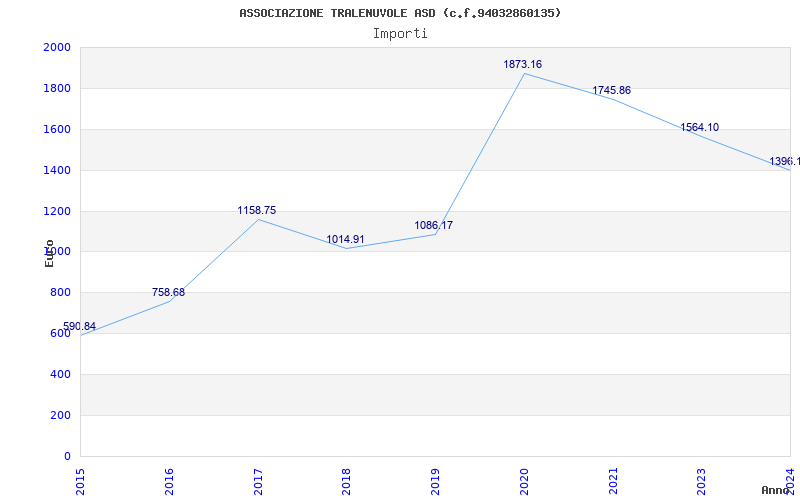Image resolution: width=800 pixels, height=500 pixels.
Task: Click the x-axis year 2023
Action: point(702,482)
